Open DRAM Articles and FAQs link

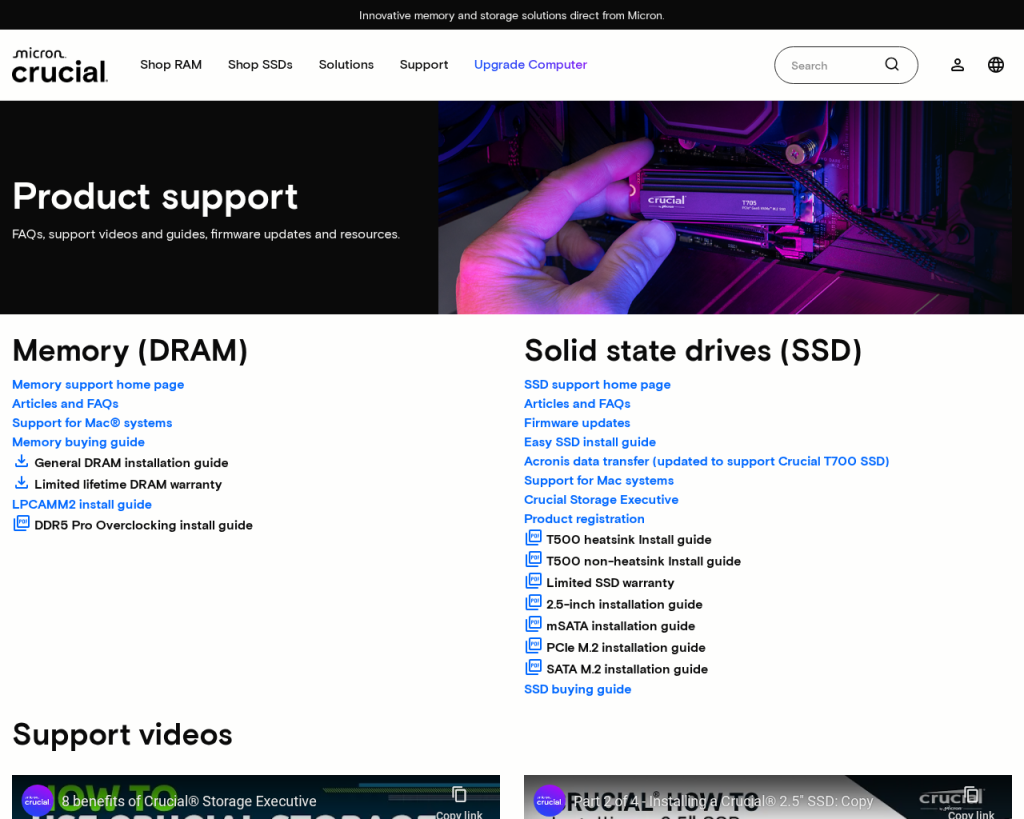click(65, 404)
